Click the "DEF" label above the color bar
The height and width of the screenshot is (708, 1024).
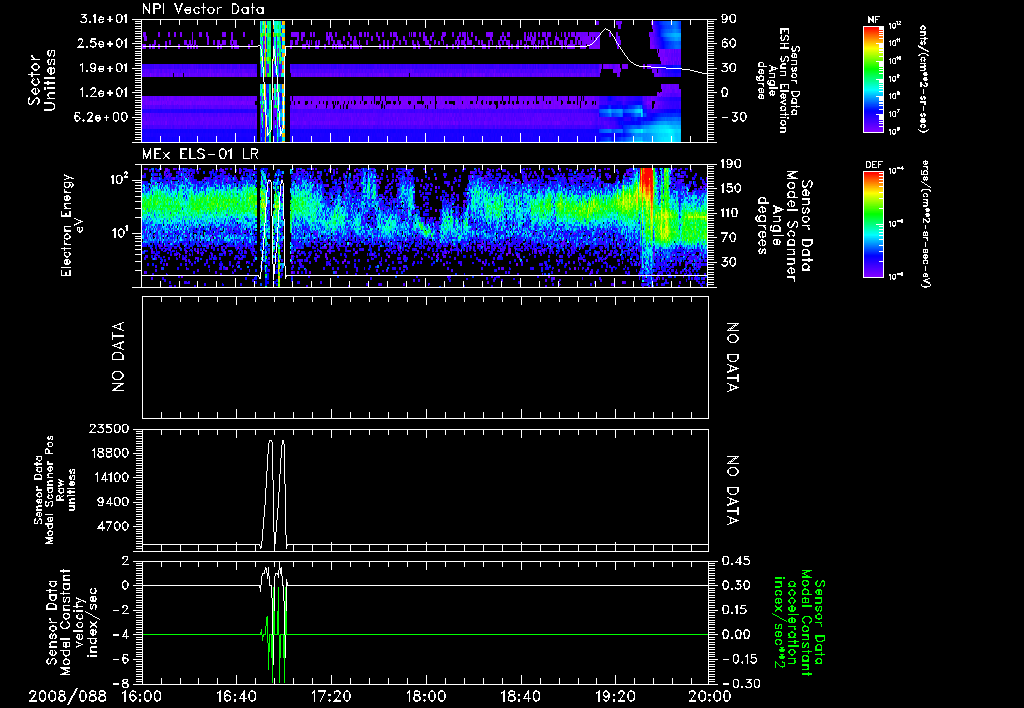coord(873,165)
